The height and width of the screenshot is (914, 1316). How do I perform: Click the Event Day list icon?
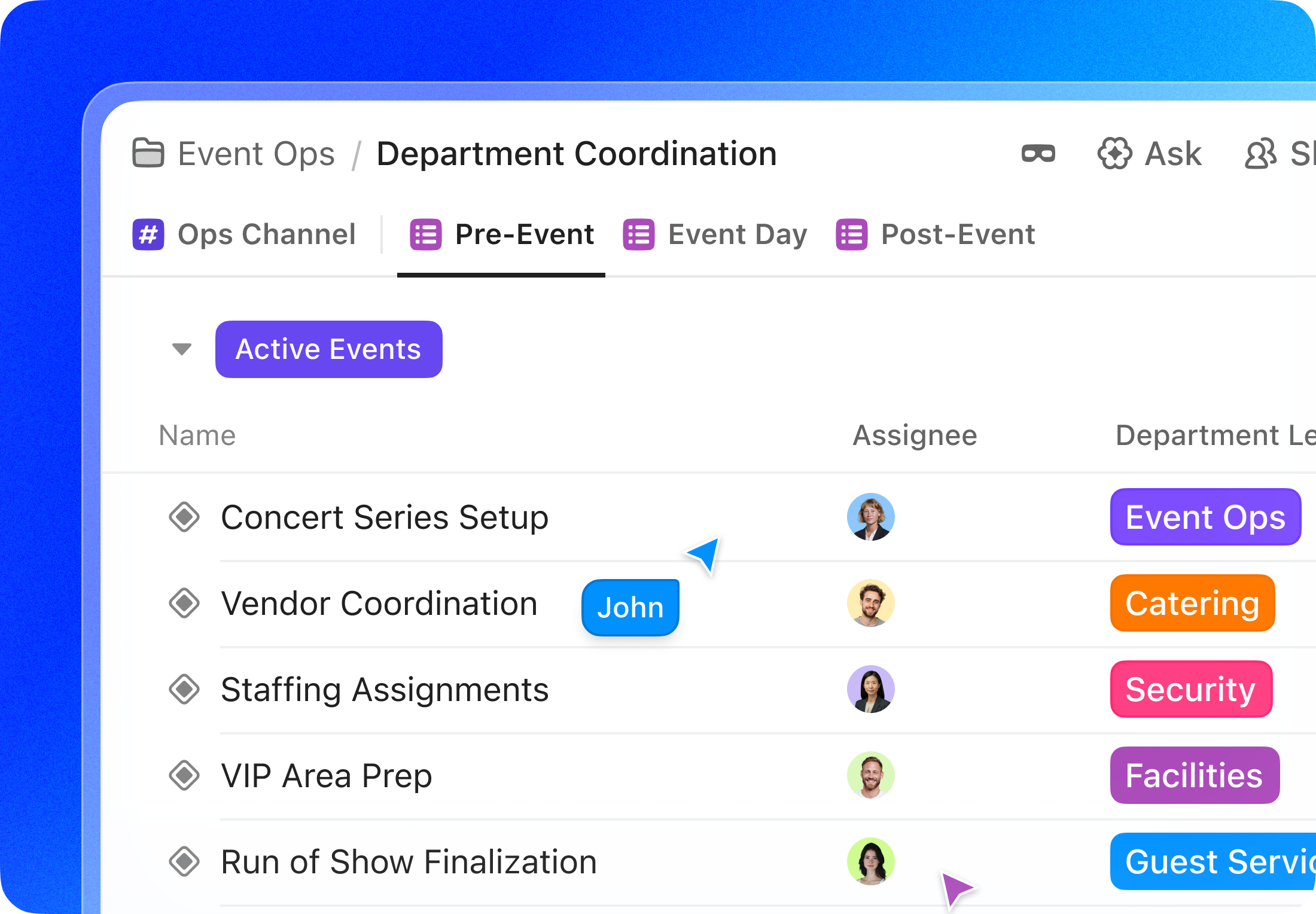[638, 234]
